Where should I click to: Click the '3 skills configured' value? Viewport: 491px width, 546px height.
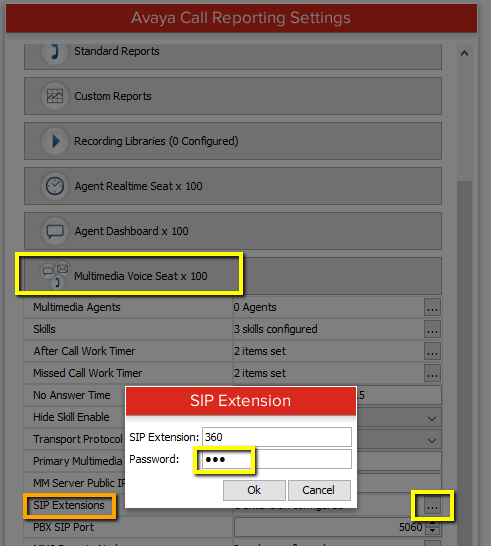(276, 329)
